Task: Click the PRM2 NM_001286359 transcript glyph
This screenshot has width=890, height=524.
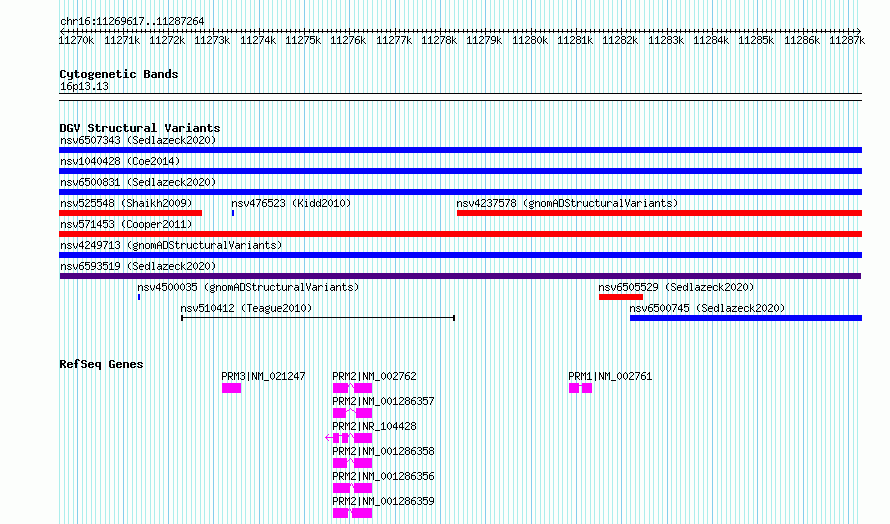Action: (x=352, y=513)
